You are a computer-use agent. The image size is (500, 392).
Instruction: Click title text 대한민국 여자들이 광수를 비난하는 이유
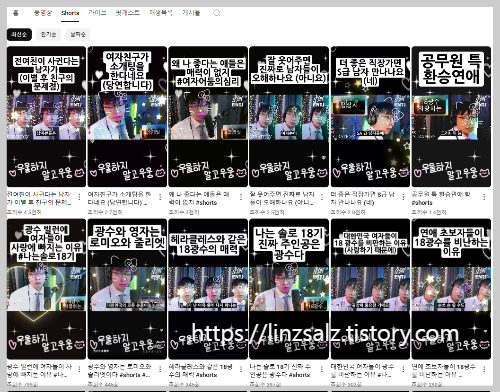click(362, 371)
